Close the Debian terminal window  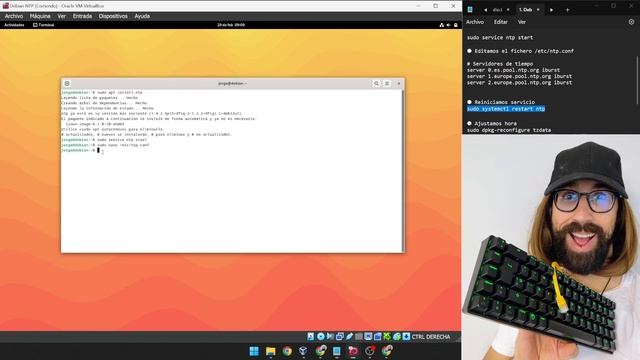point(399,83)
